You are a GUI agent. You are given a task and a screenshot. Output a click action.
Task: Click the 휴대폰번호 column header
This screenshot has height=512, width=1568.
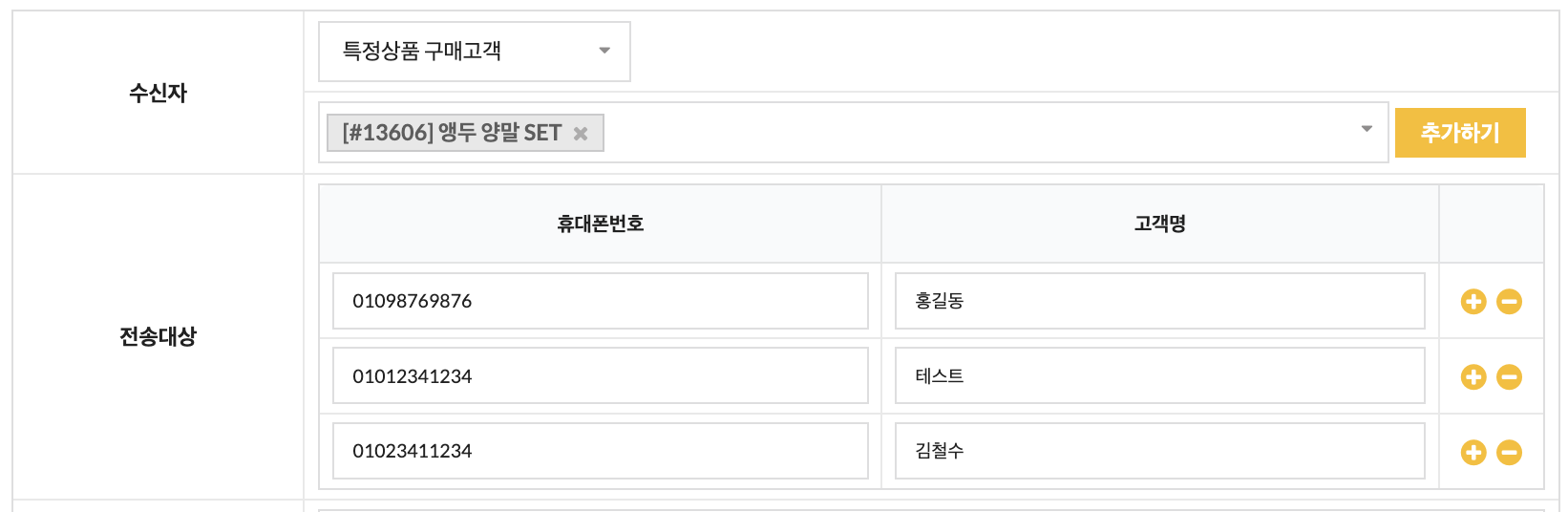[600, 224]
